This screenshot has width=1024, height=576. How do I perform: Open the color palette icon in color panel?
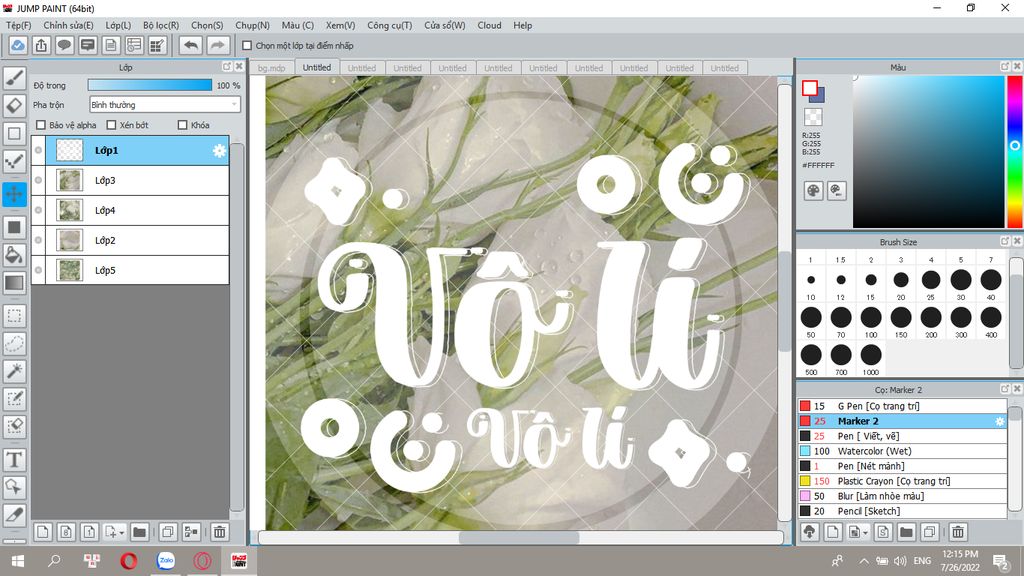tap(813, 191)
